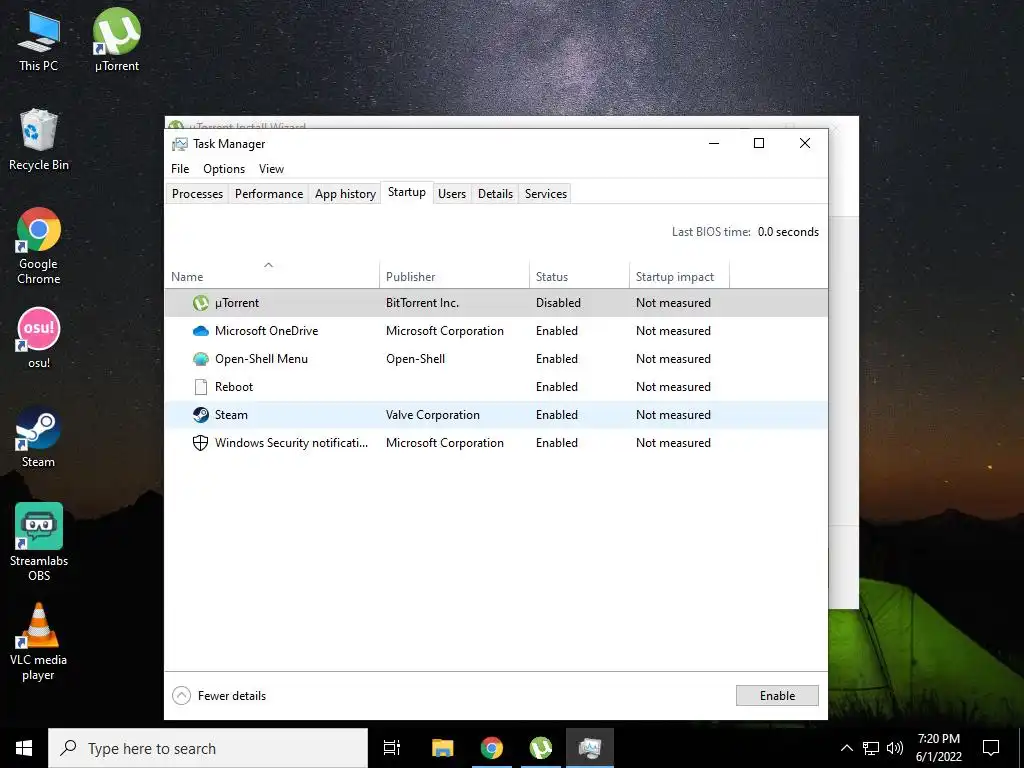The height and width of the screenshot is (768, 1024).
Task: Open File Explorer from the taskbar
Action: 442,748
